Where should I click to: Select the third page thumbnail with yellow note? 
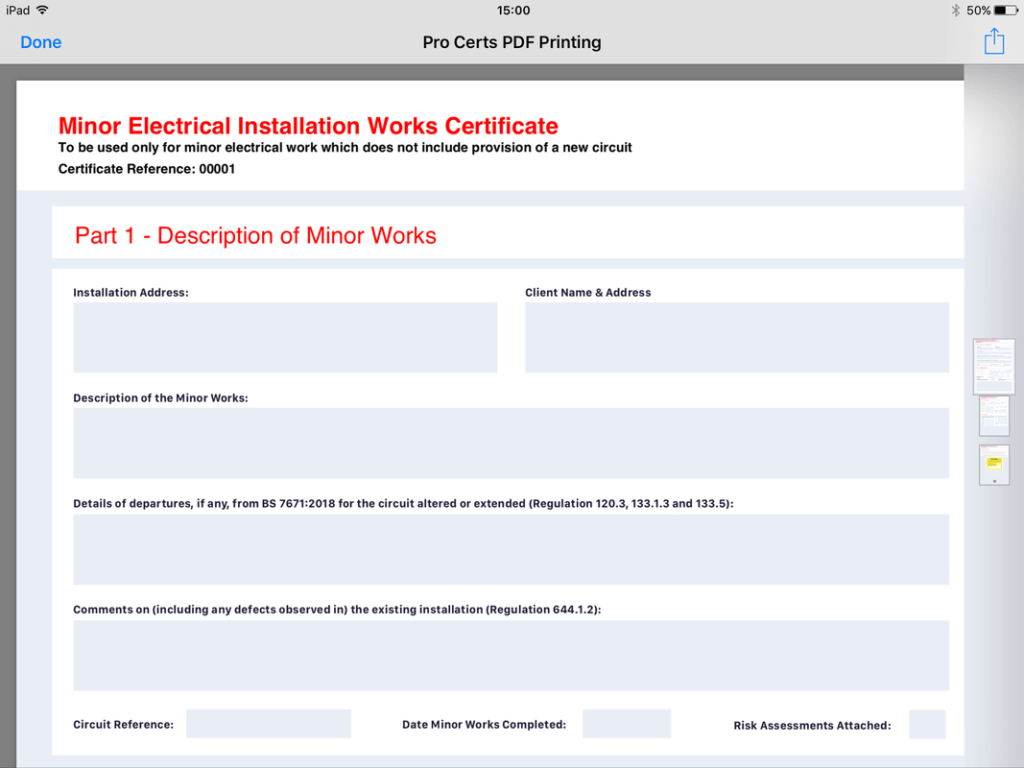(994, 465)
